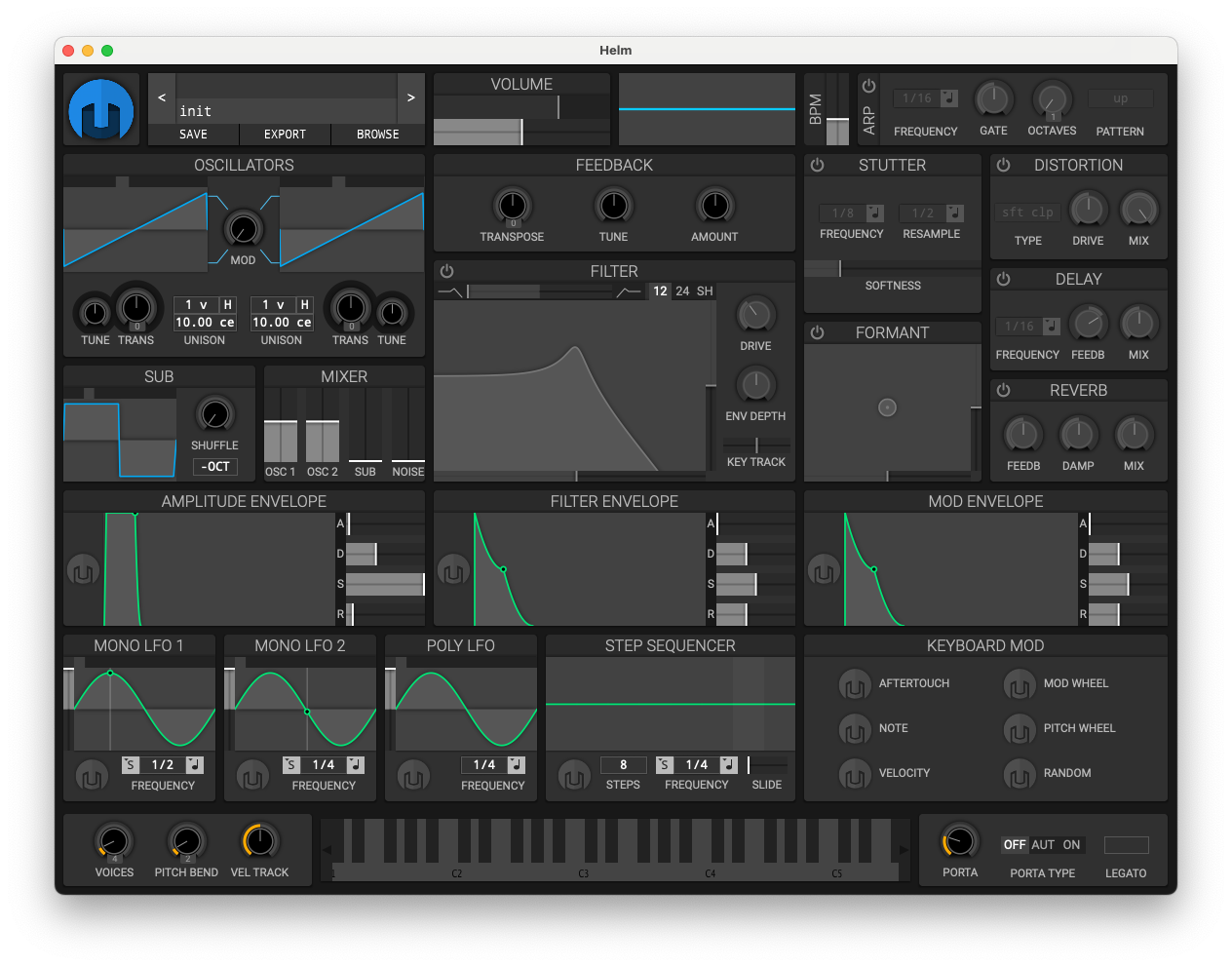The height and width of the screenshot is (967, 1232).
Task: Open the arpeggiator pattern selector 'up'
Action: coord(1120,98)
